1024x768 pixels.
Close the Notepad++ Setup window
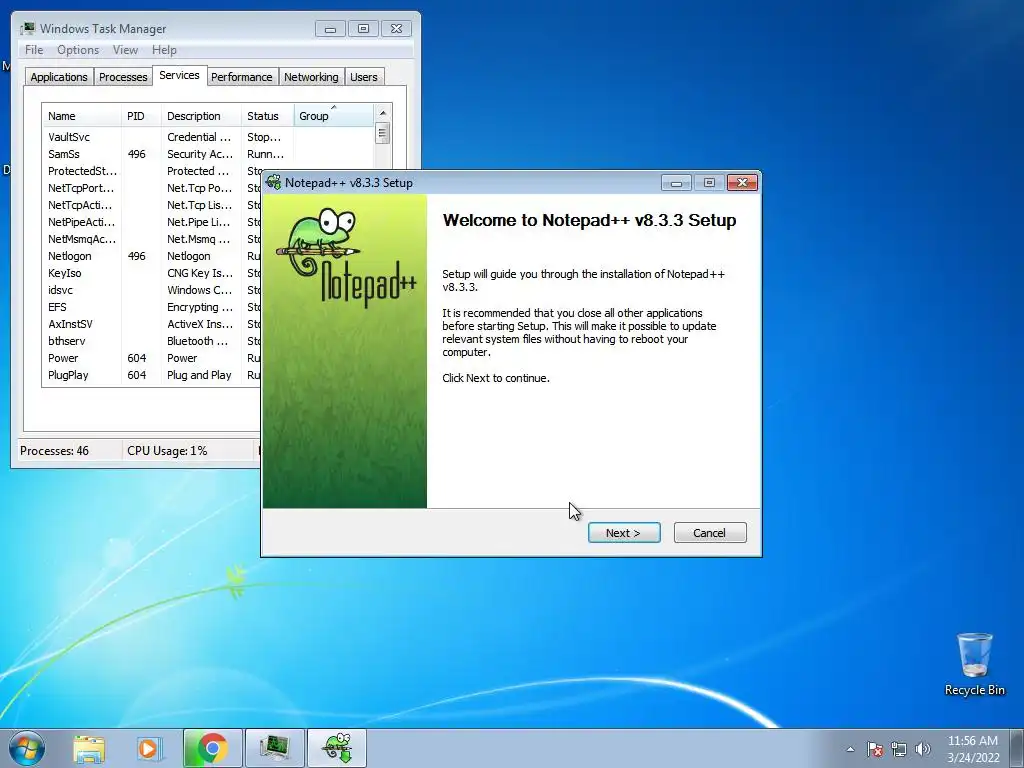click(742, 183)
